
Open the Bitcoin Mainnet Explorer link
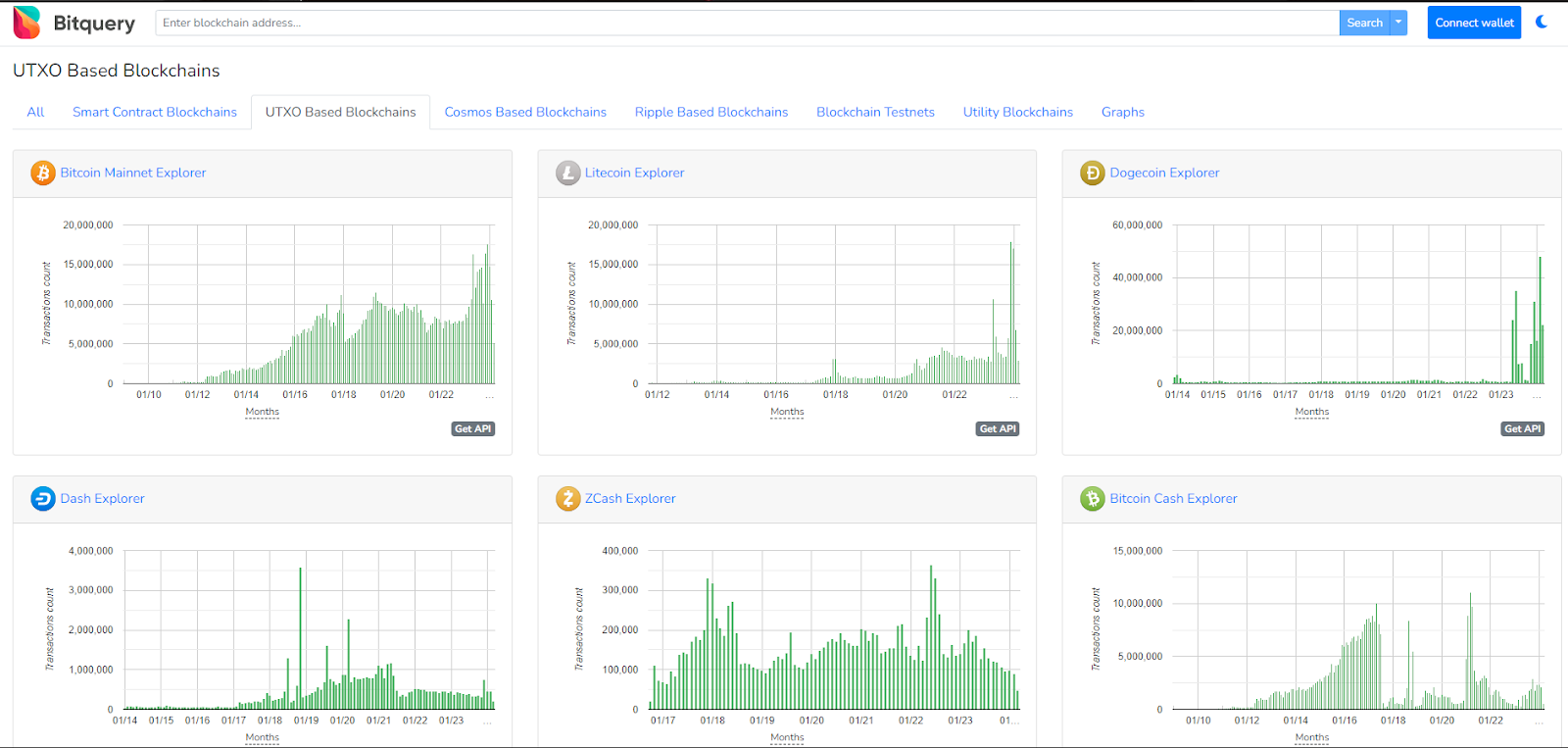(x=133, y=173)
